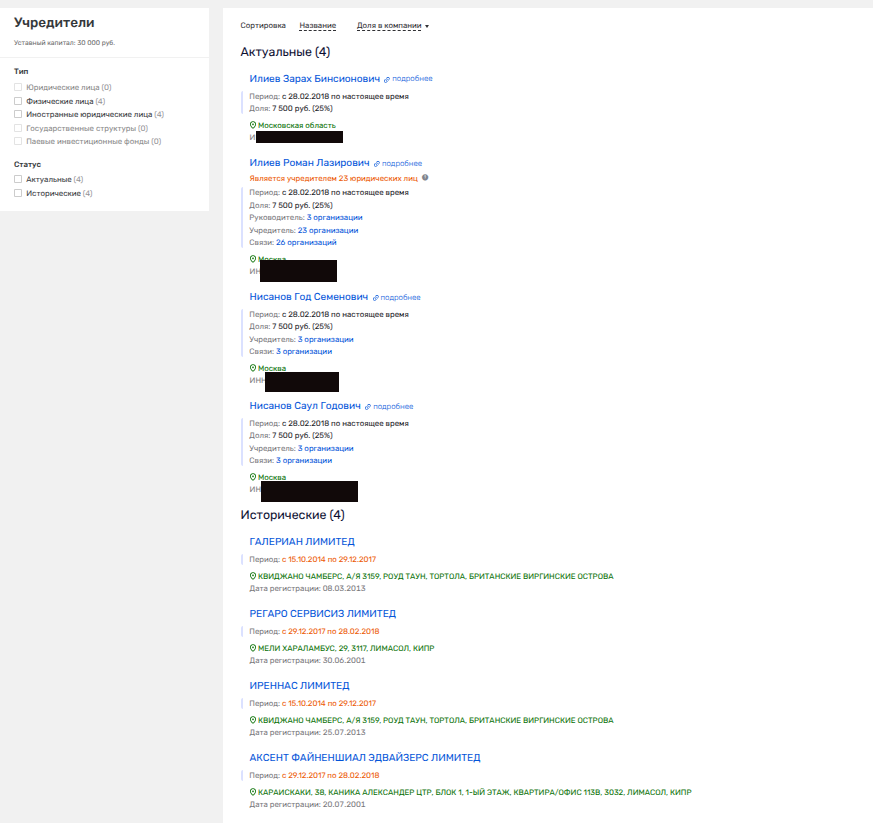Click link icon beside Илиев Зарах Бинсионович
This screenshot has width=873, height=823.
388,78
